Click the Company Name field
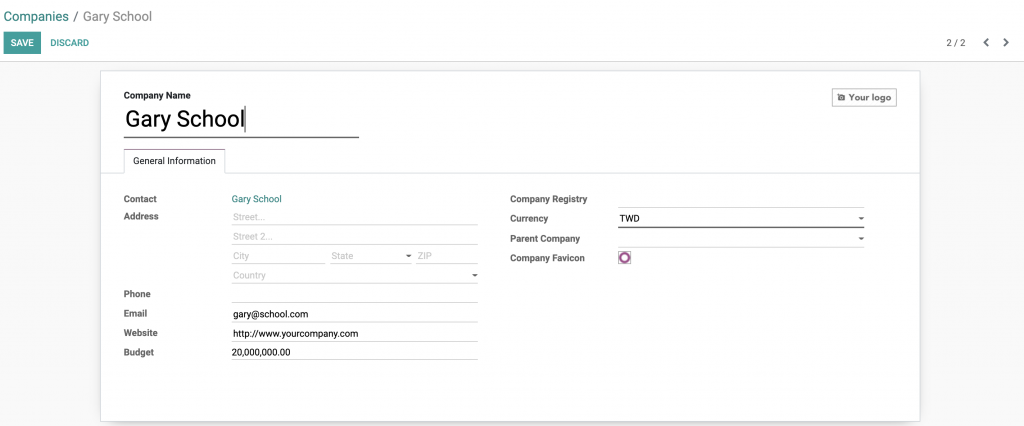The width and height of the screenshot is (1024, 426). pyautogui.click(x=240, y=120)
